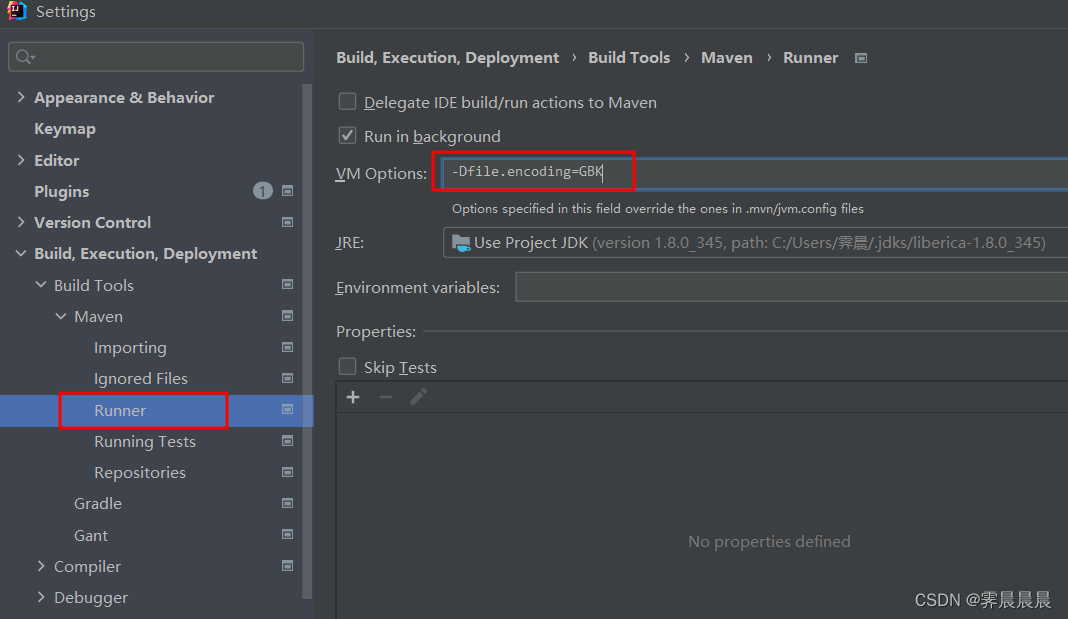Select Running Tests under Maven

point(145,441)
